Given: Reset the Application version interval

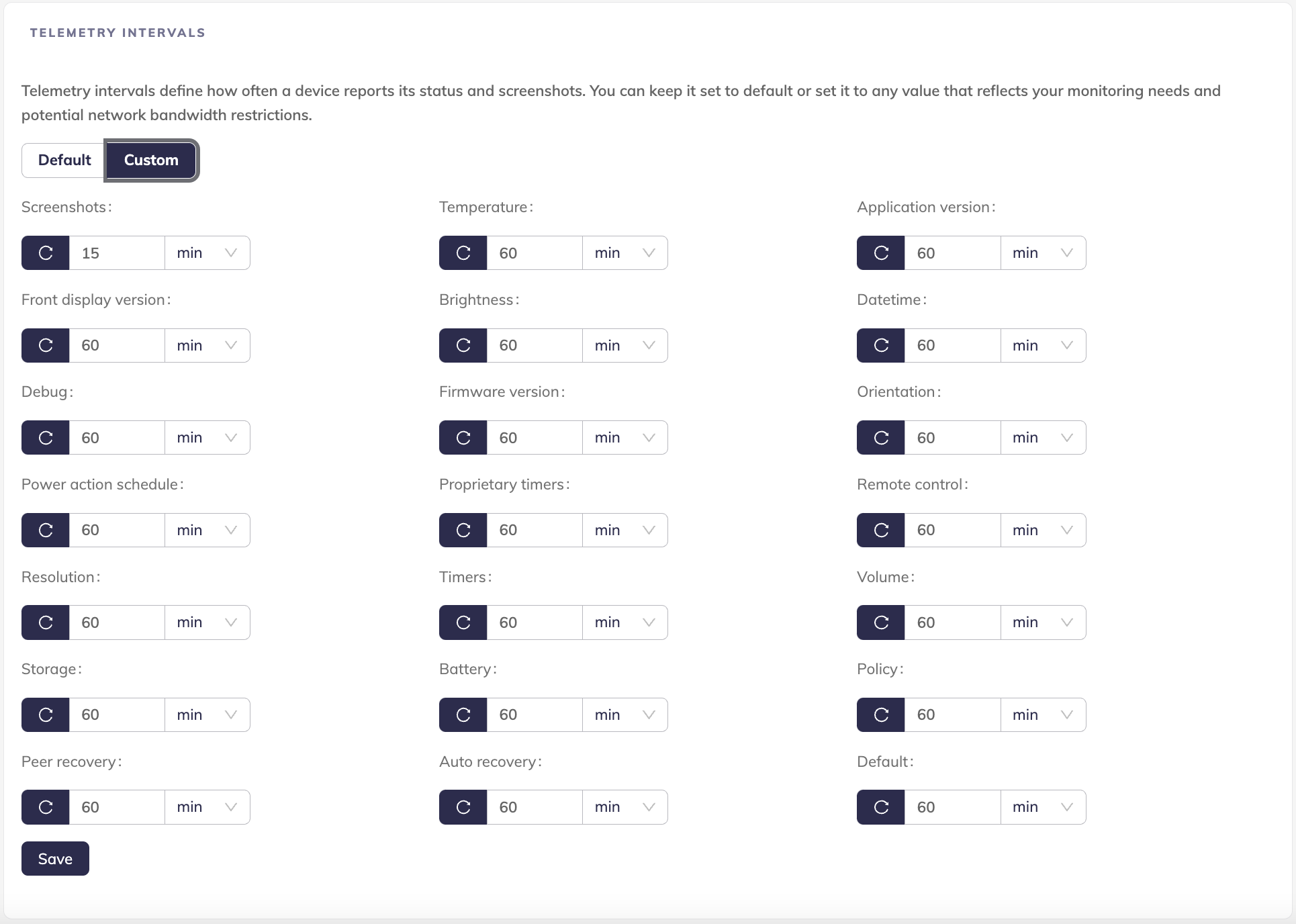Looking at the screenshot, I should point(881,253).
